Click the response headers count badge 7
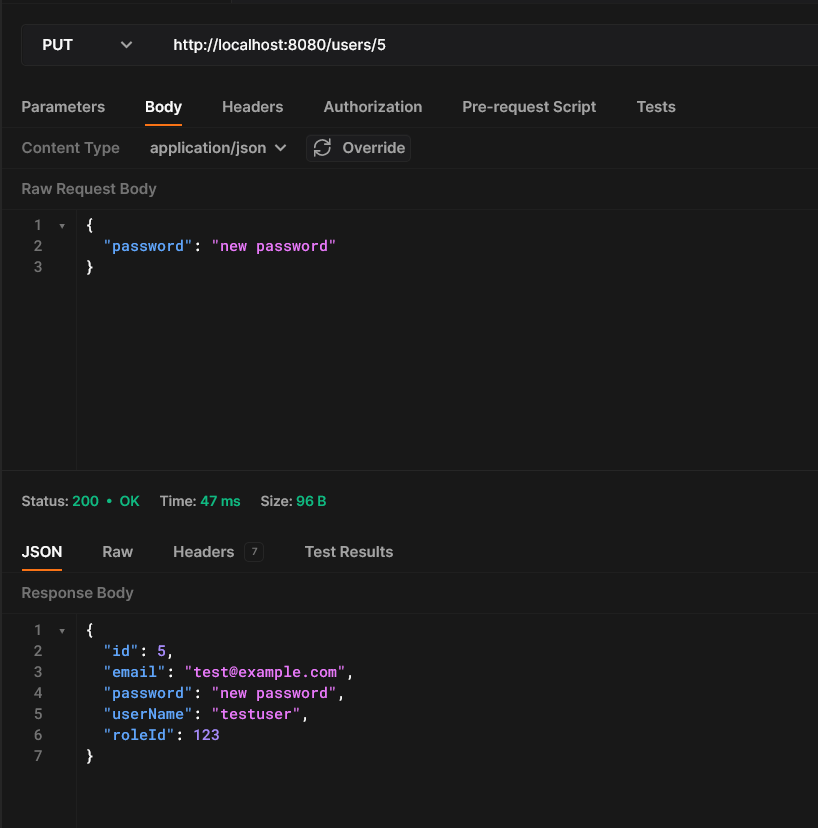818x828 pixels. point(254,552)
